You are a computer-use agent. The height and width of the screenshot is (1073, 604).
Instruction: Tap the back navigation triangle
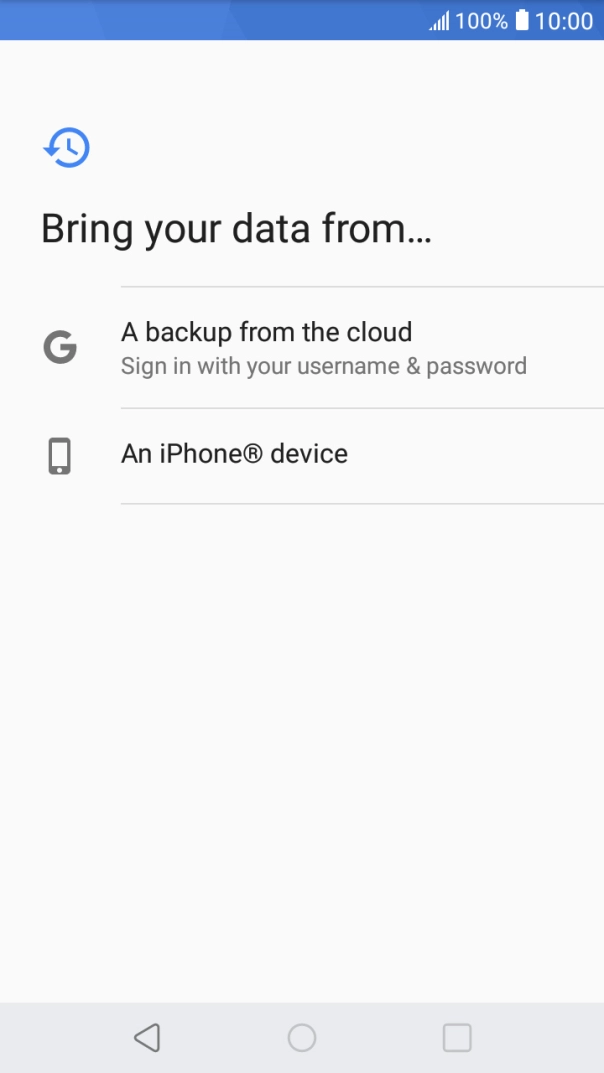[147, 1037]
